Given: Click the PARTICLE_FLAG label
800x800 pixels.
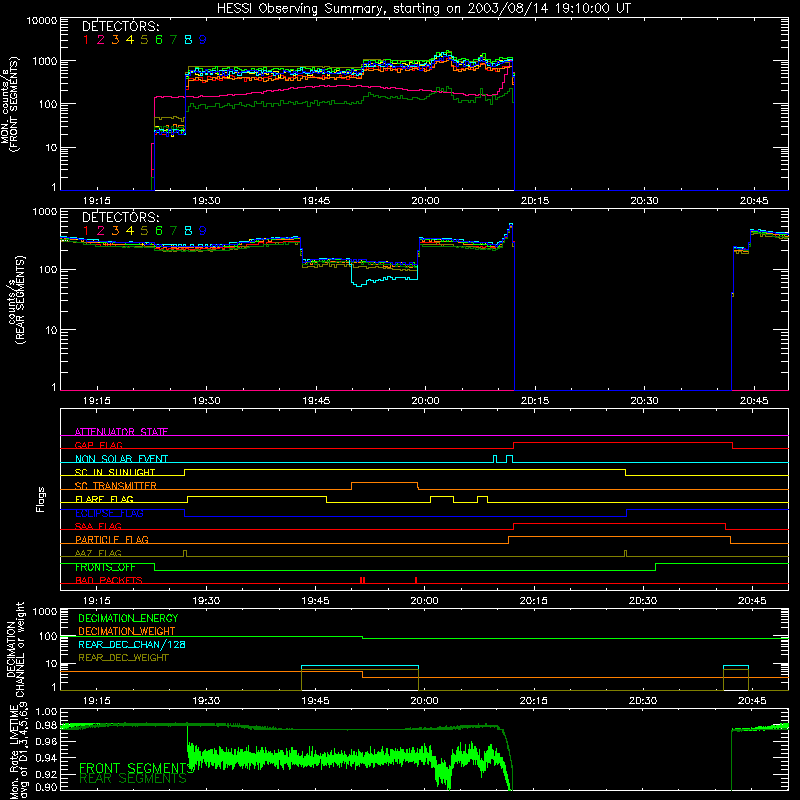Looking at the screenshot, I should (112, 539).
